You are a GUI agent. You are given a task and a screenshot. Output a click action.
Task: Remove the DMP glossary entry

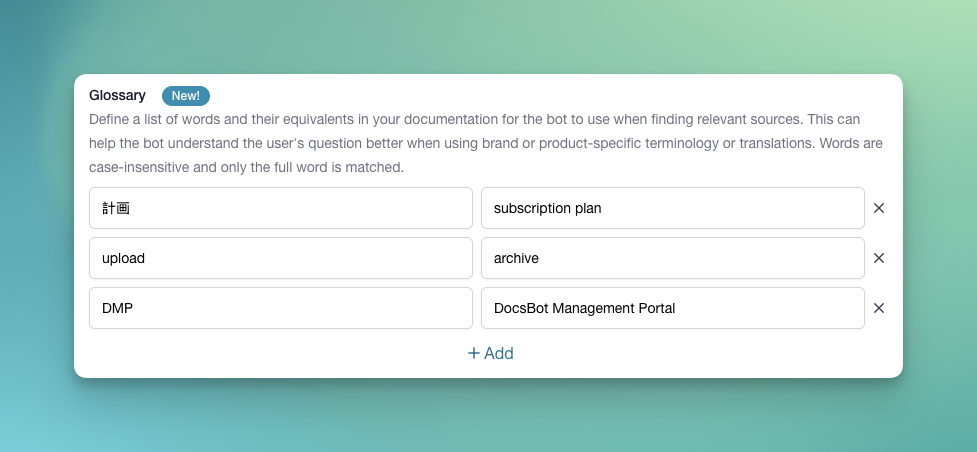point(879,308)
